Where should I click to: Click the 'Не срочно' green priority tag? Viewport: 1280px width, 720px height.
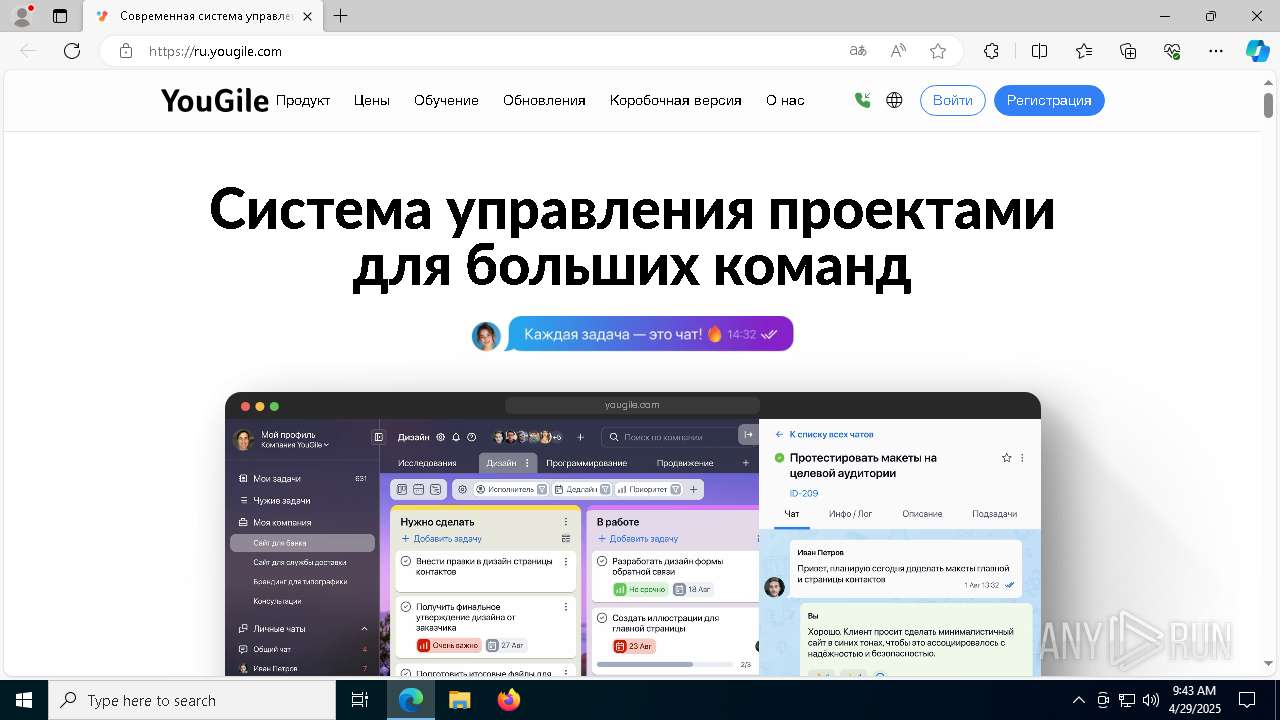click(640, 590)
